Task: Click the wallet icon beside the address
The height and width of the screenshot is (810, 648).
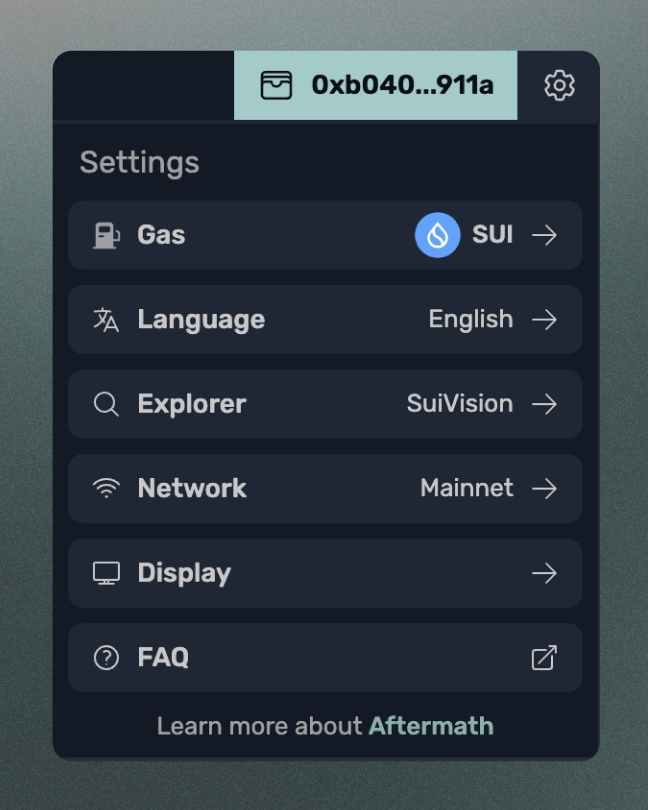Action: (276, 85)
